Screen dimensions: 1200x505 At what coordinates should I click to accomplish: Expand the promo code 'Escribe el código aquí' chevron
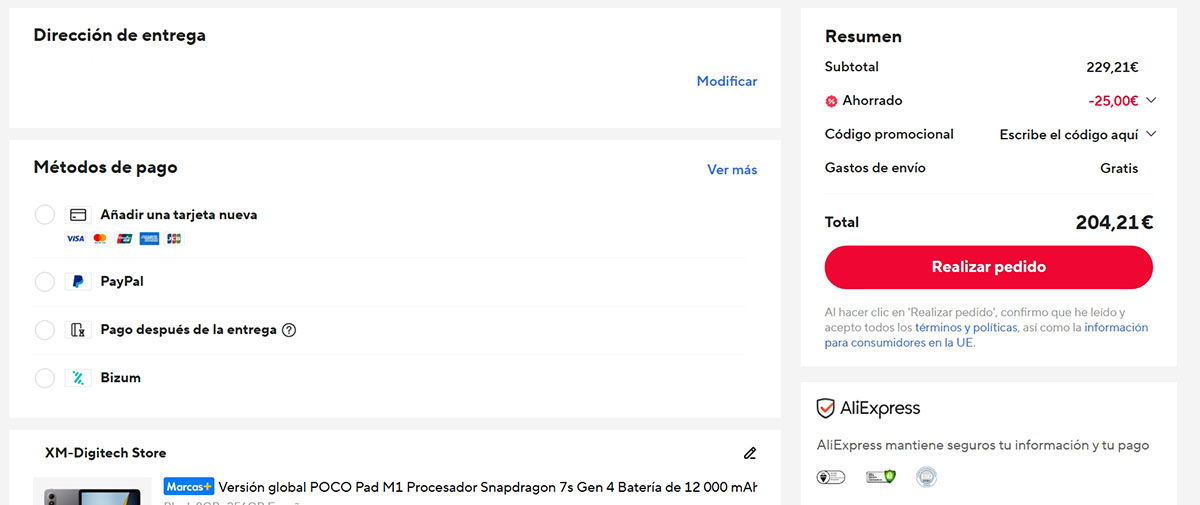(x=1151, y=134)
